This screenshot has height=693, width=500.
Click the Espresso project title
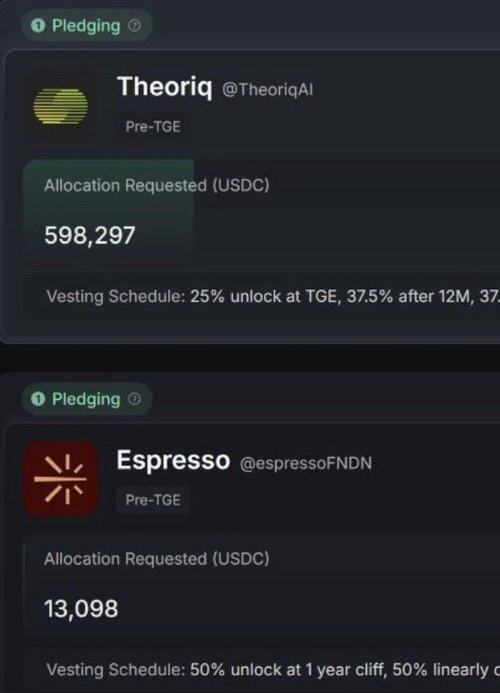173,460
